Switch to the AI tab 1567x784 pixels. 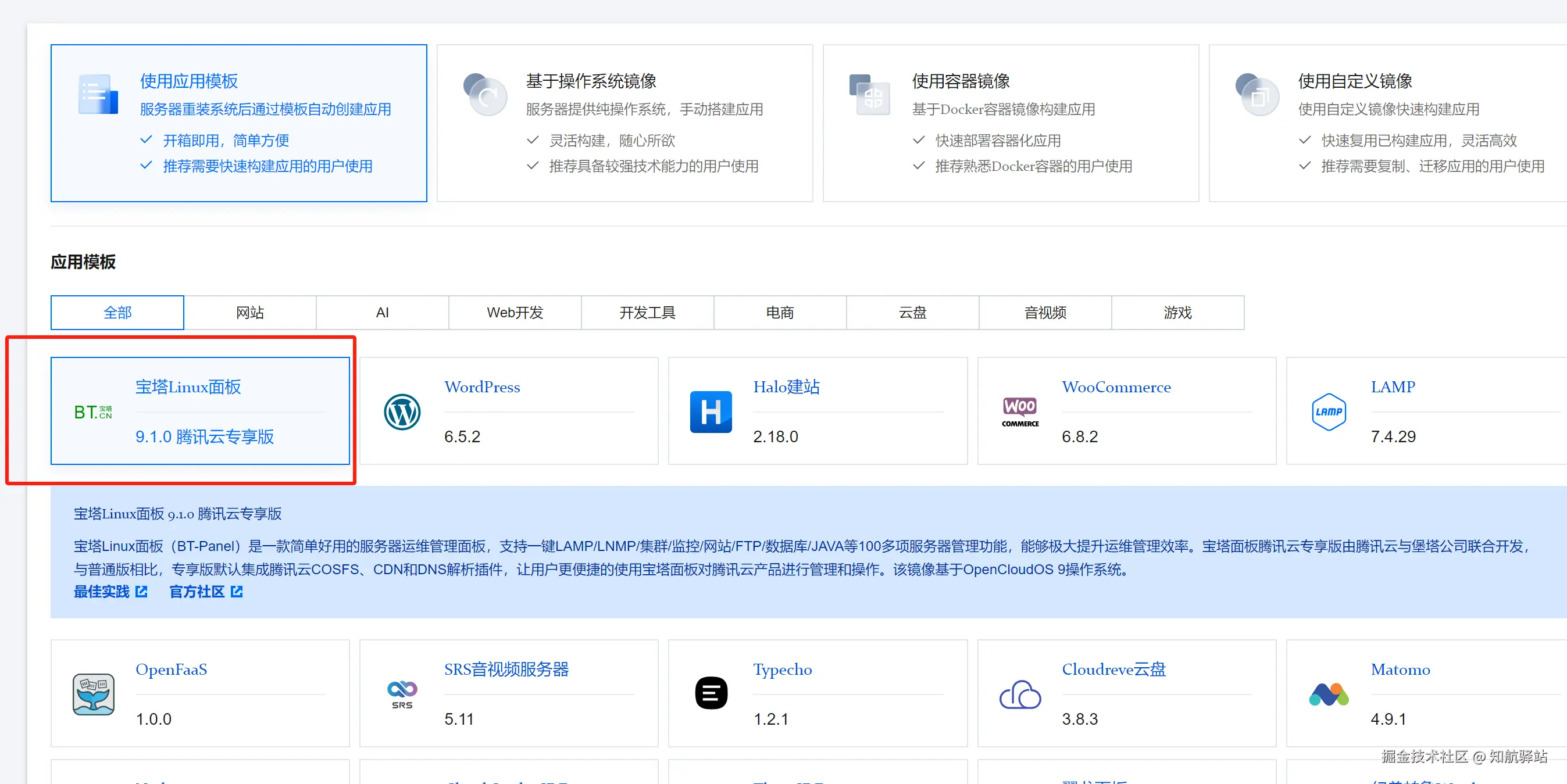382,313
